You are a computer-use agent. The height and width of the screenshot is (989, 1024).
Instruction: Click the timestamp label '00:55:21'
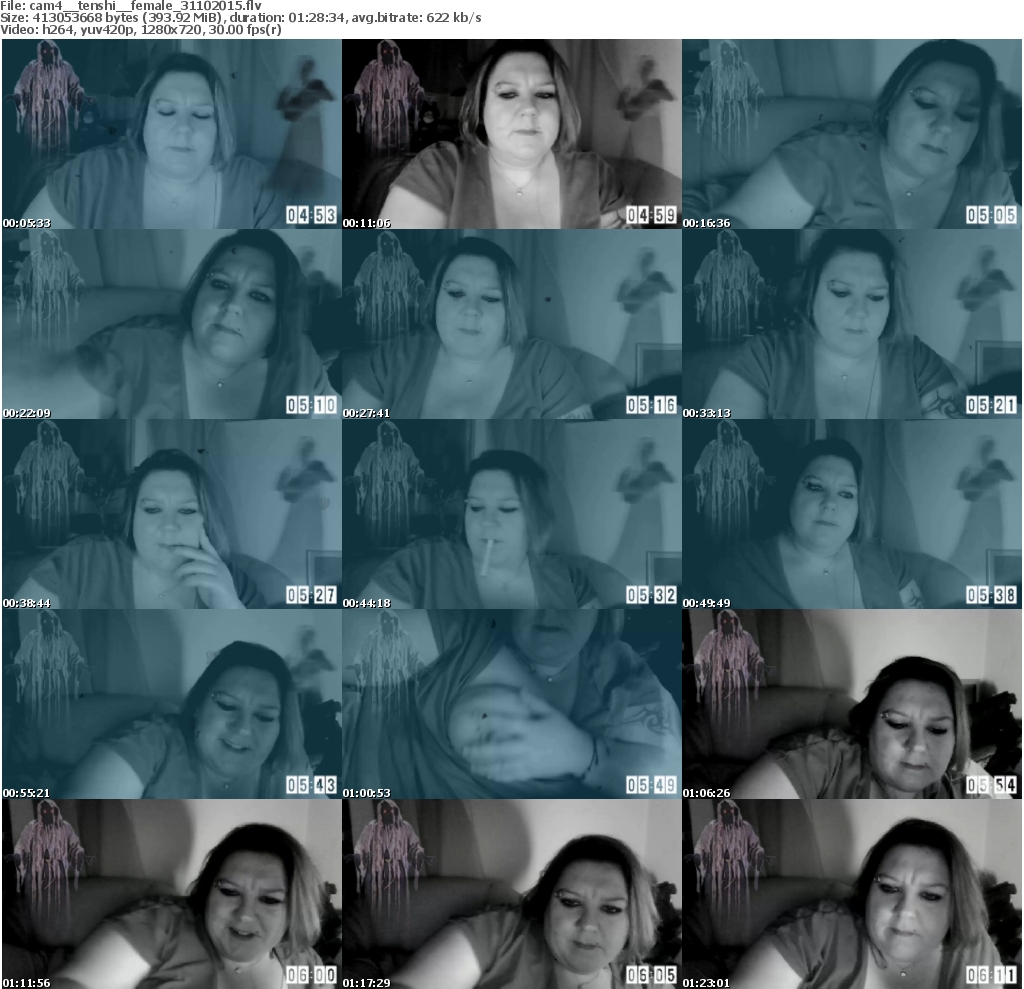click(x=27, y=793)
